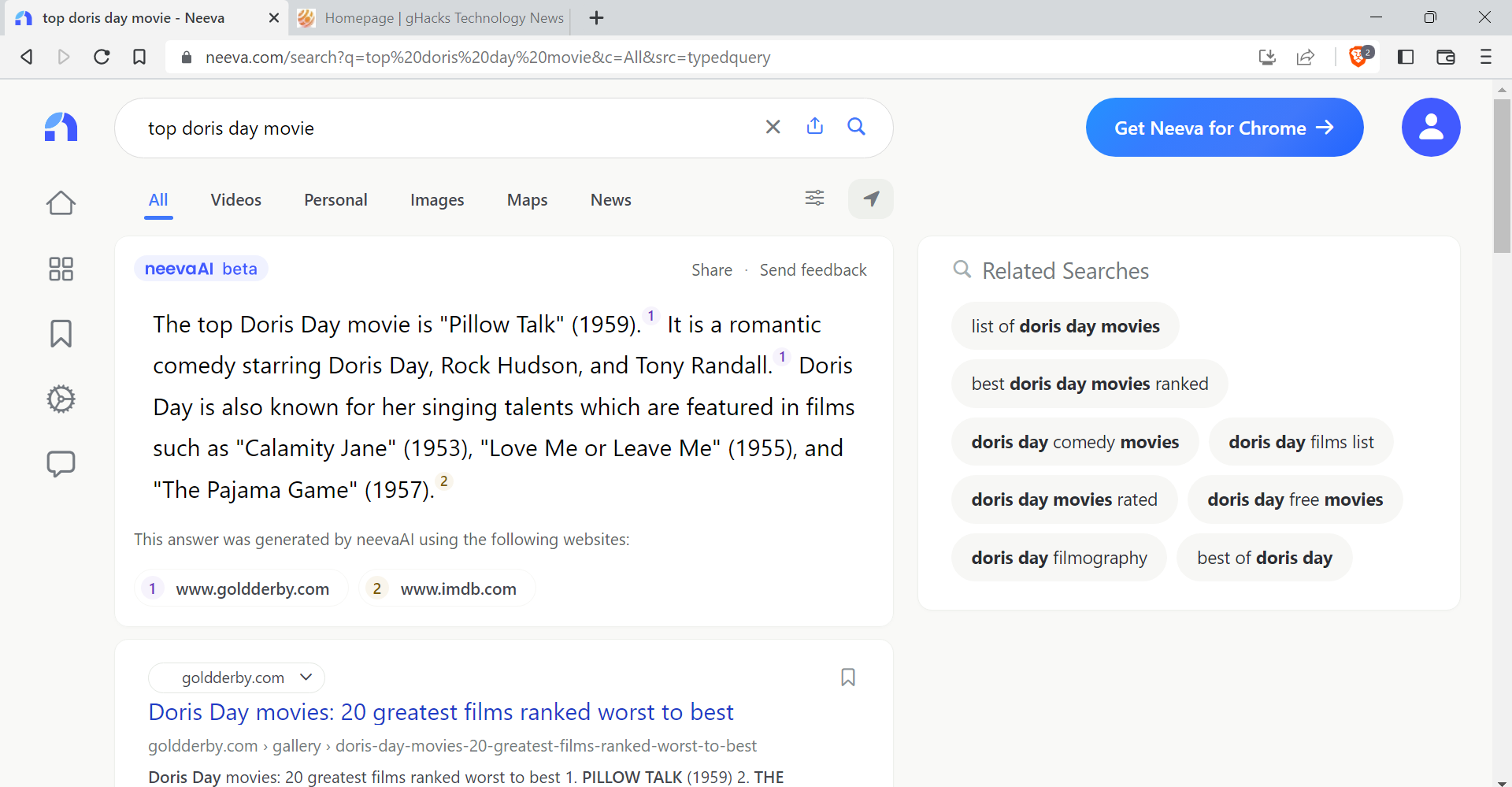Image resolution: width=1512 pixels, height=787 pixels.
Task: Click the Neeva logo icon
Action: click(x=61, y=127)
